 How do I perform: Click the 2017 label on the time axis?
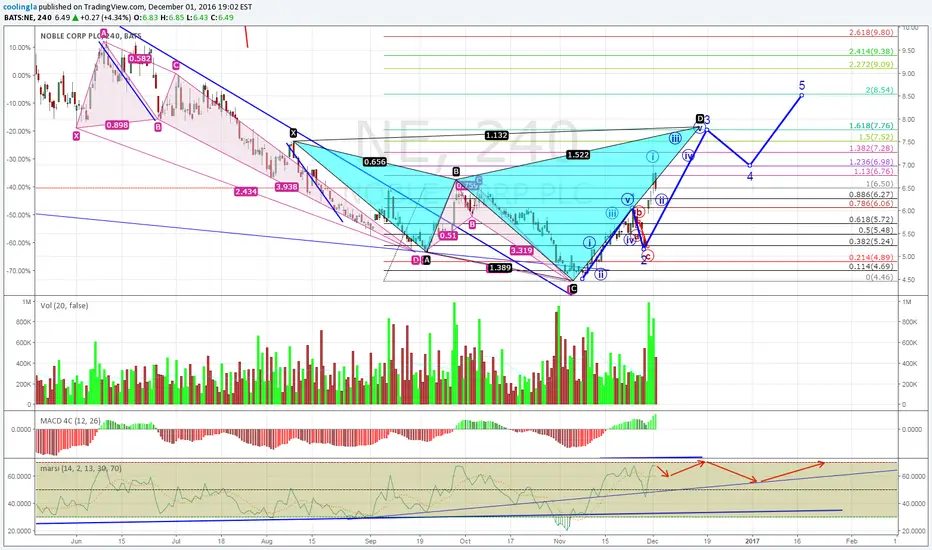pyautogui.click(x=752, y=541)
